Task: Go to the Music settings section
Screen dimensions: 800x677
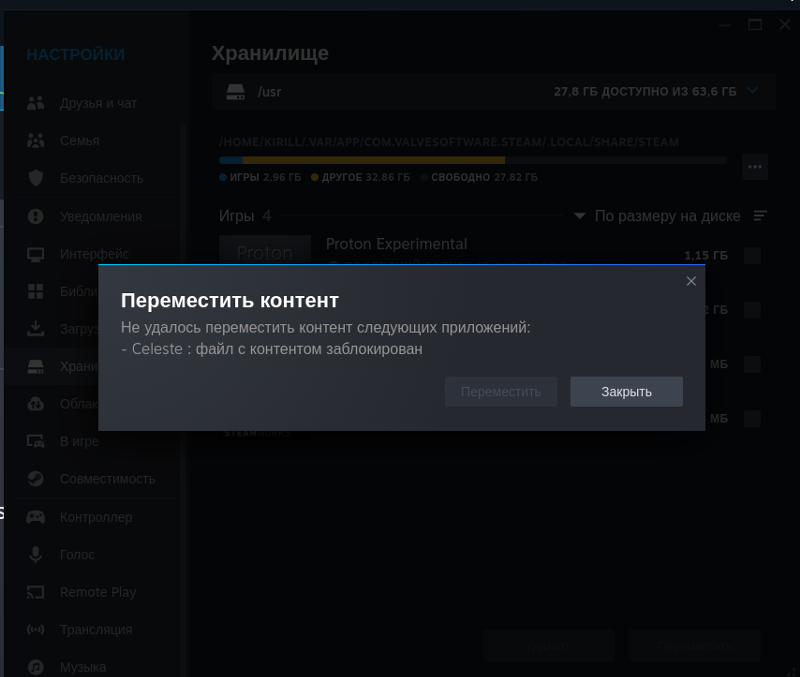Action: (x=82, y=667)
